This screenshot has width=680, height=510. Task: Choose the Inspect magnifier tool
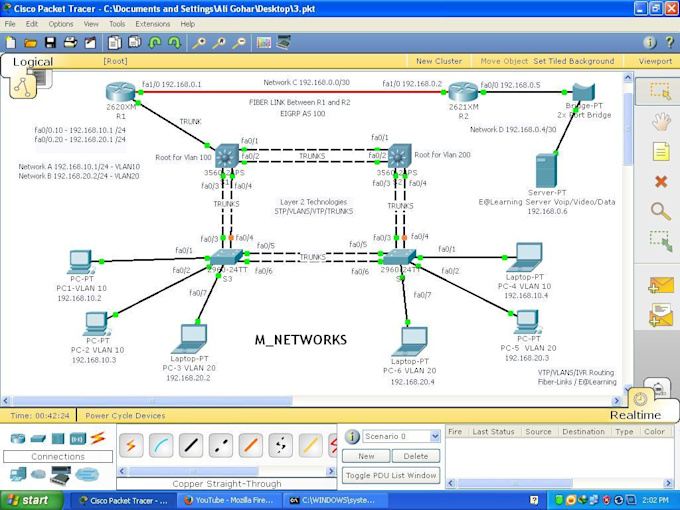coord(660,211)
